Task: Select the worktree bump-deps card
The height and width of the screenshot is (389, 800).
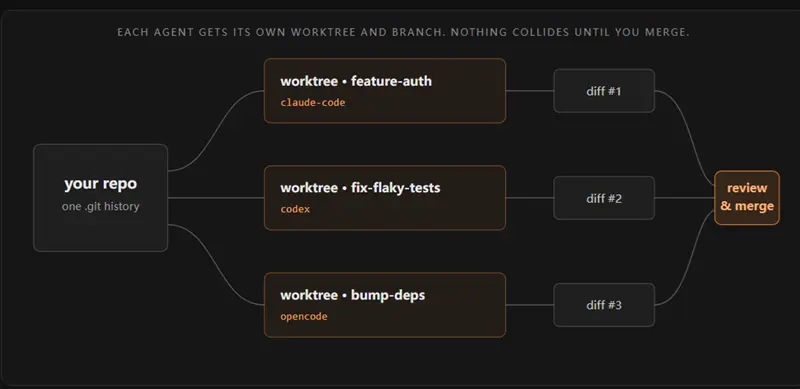Action: pos(385,305)
